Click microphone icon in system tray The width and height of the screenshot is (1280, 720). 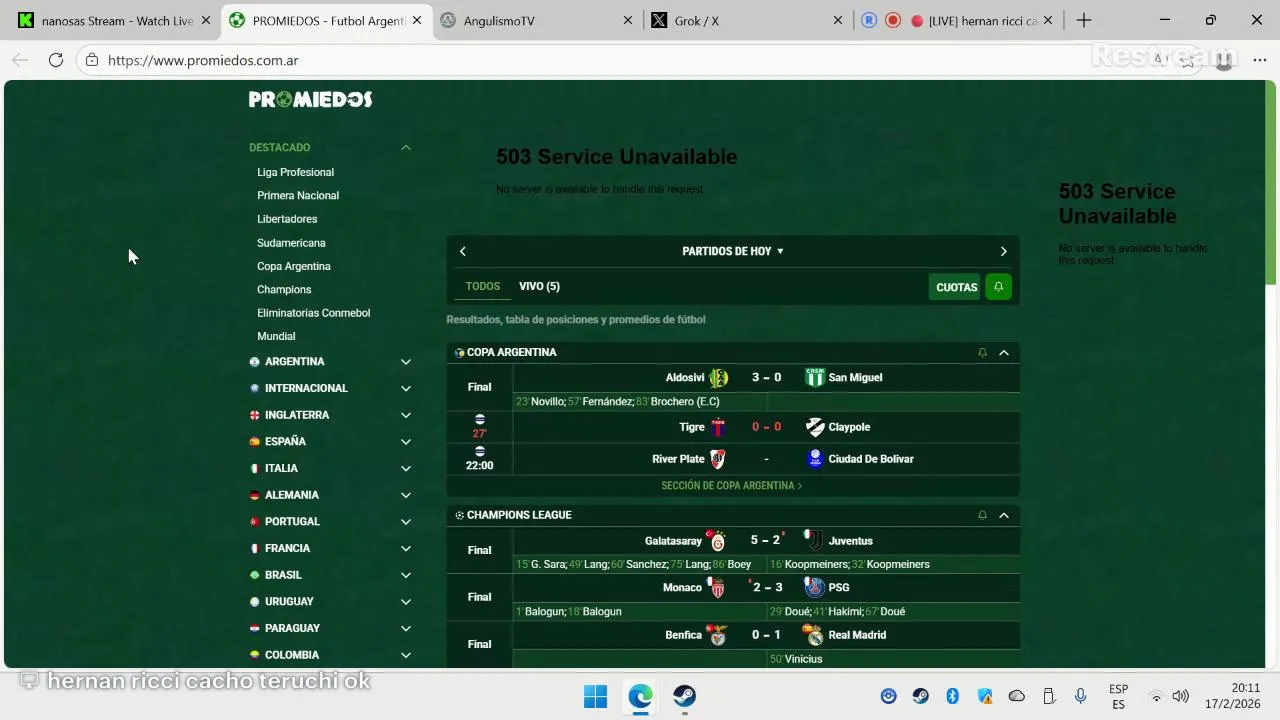tap(1080, 696)
